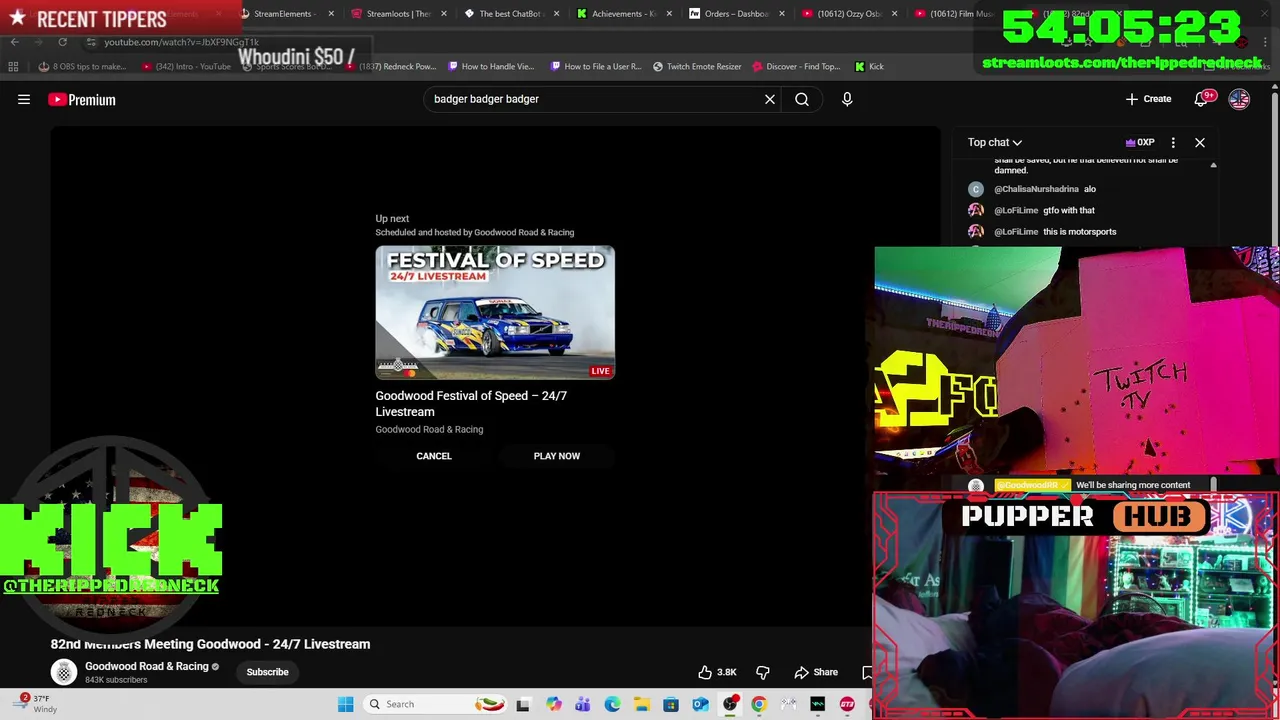Open the 0XP chat points badge
Viewport: 1280px width, 720px height.
pos(1140,142)
